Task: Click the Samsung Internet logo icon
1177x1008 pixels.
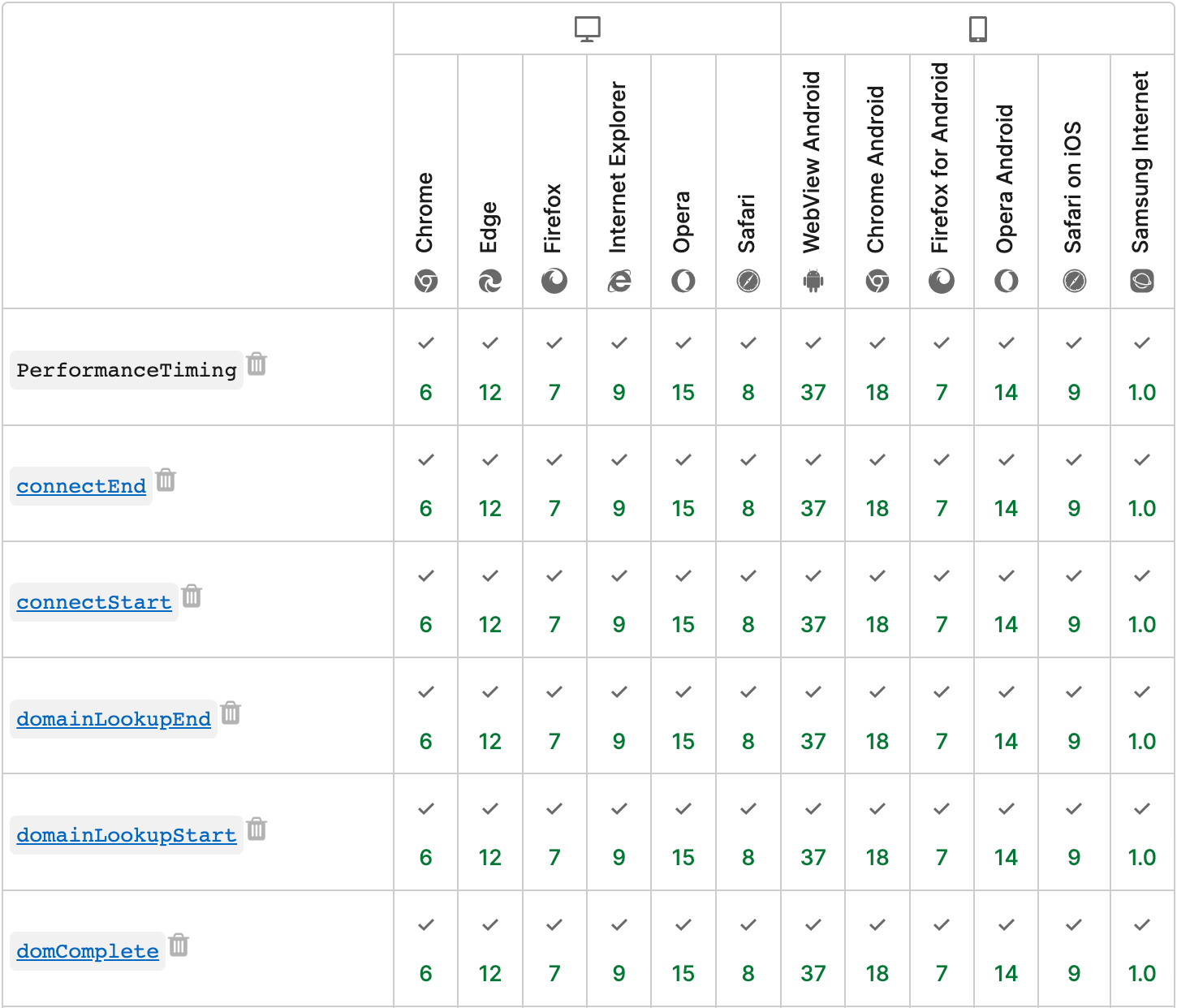Action: tap(1141, 281)
